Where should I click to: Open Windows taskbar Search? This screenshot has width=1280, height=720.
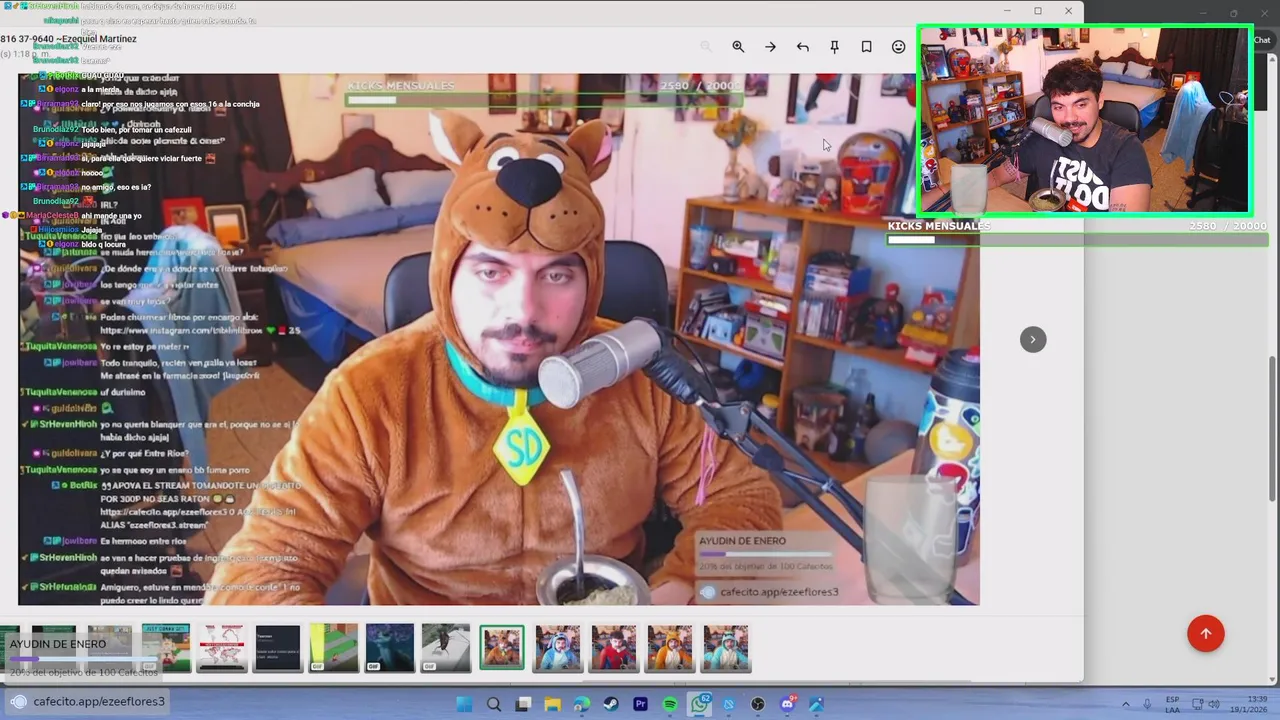pos(493,704)
